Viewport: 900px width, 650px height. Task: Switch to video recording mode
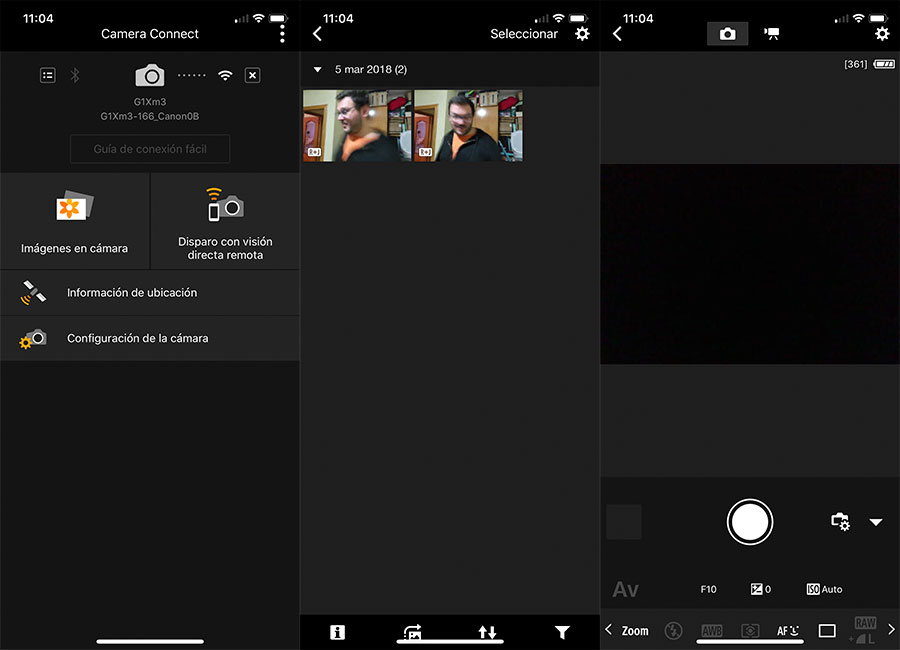(x=772, y=34)
